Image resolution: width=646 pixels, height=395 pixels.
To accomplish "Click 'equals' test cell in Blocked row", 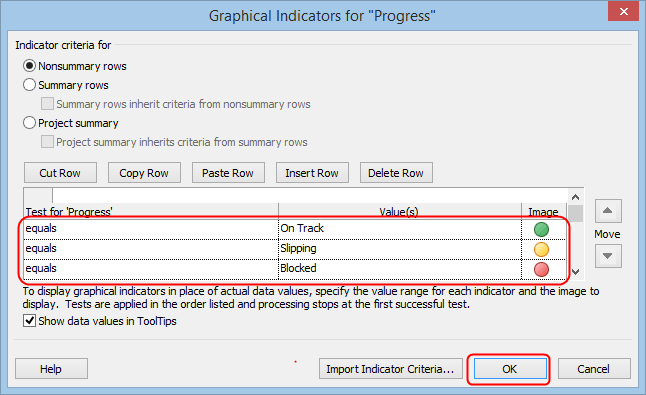I will point(151,269).
